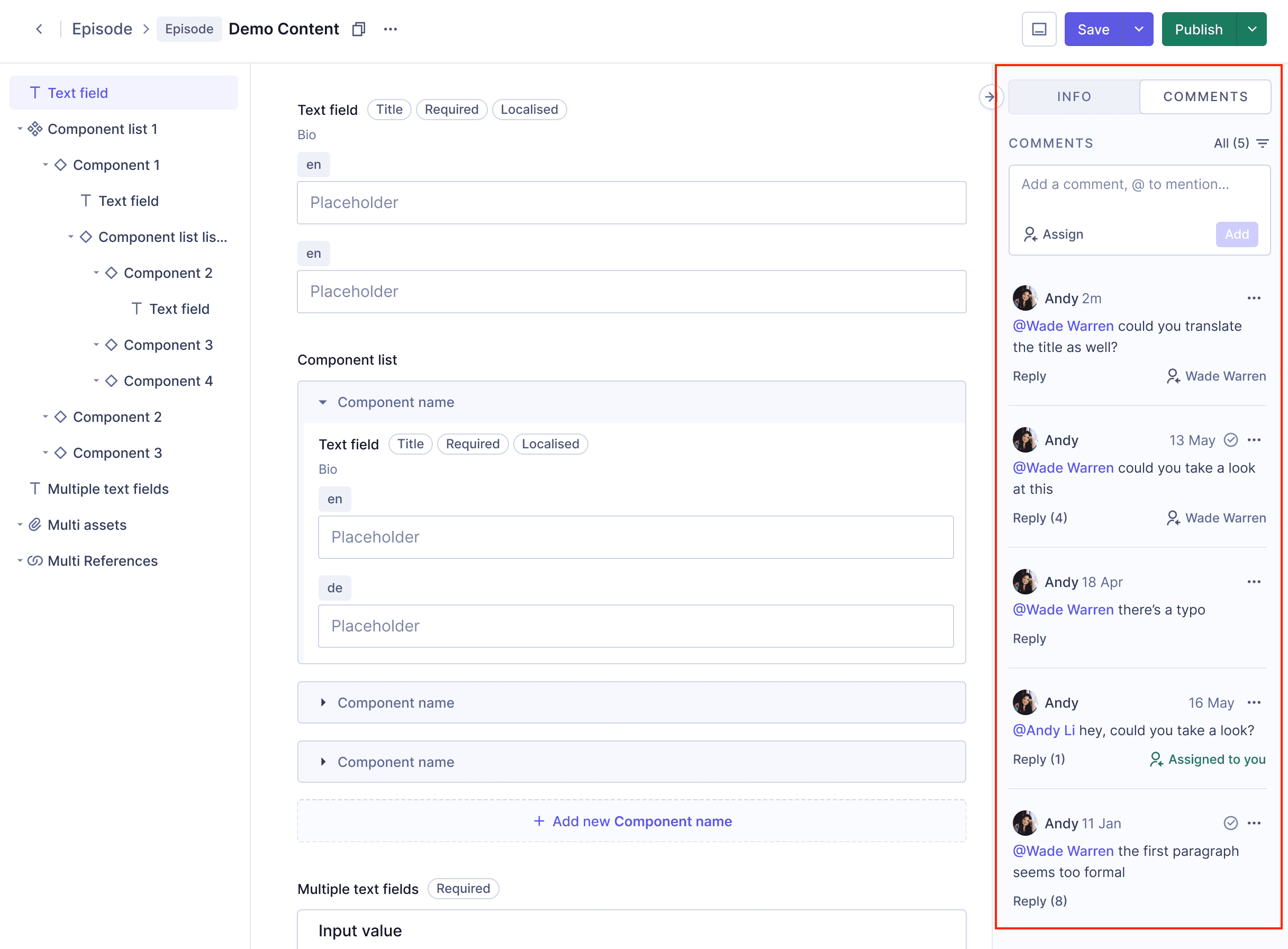Screen dimensions: 1288x949
Task: Click the duplicate icon beside Demo Content
Action: pos(359,29)
